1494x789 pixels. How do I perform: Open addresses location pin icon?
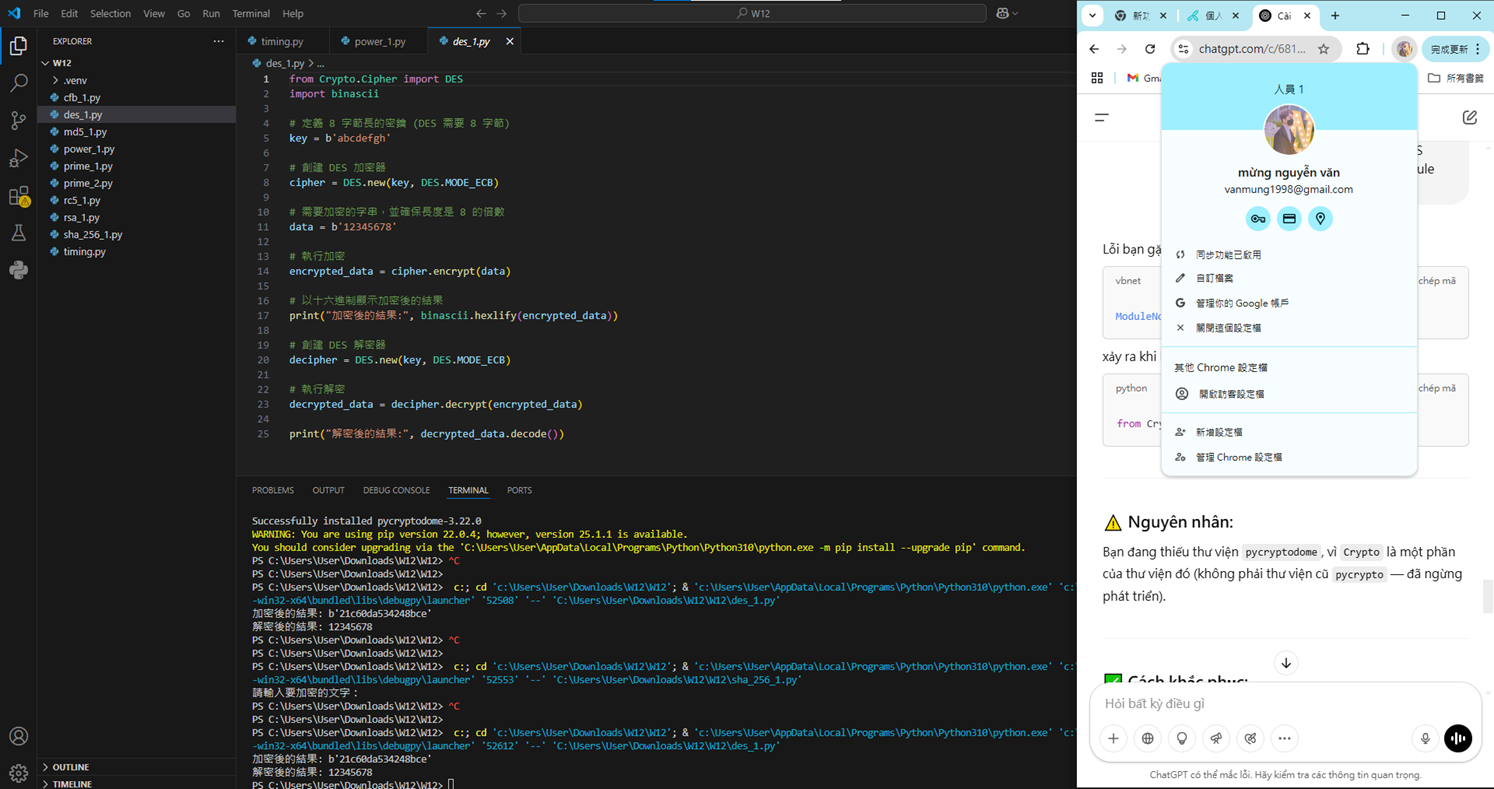[x=1320, y=219]
